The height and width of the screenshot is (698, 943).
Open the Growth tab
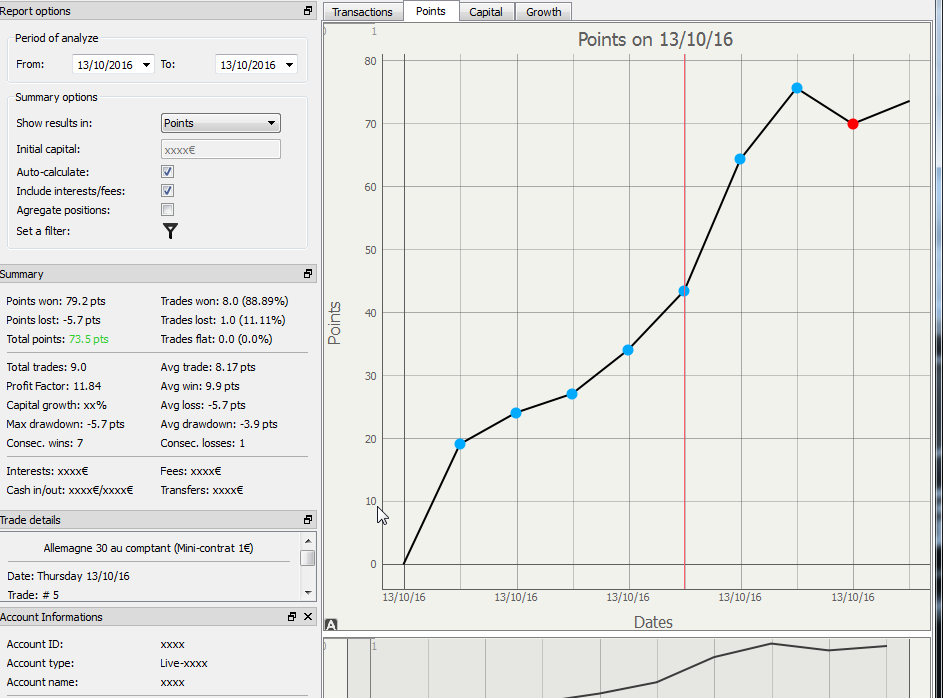(x=544, y=12)
